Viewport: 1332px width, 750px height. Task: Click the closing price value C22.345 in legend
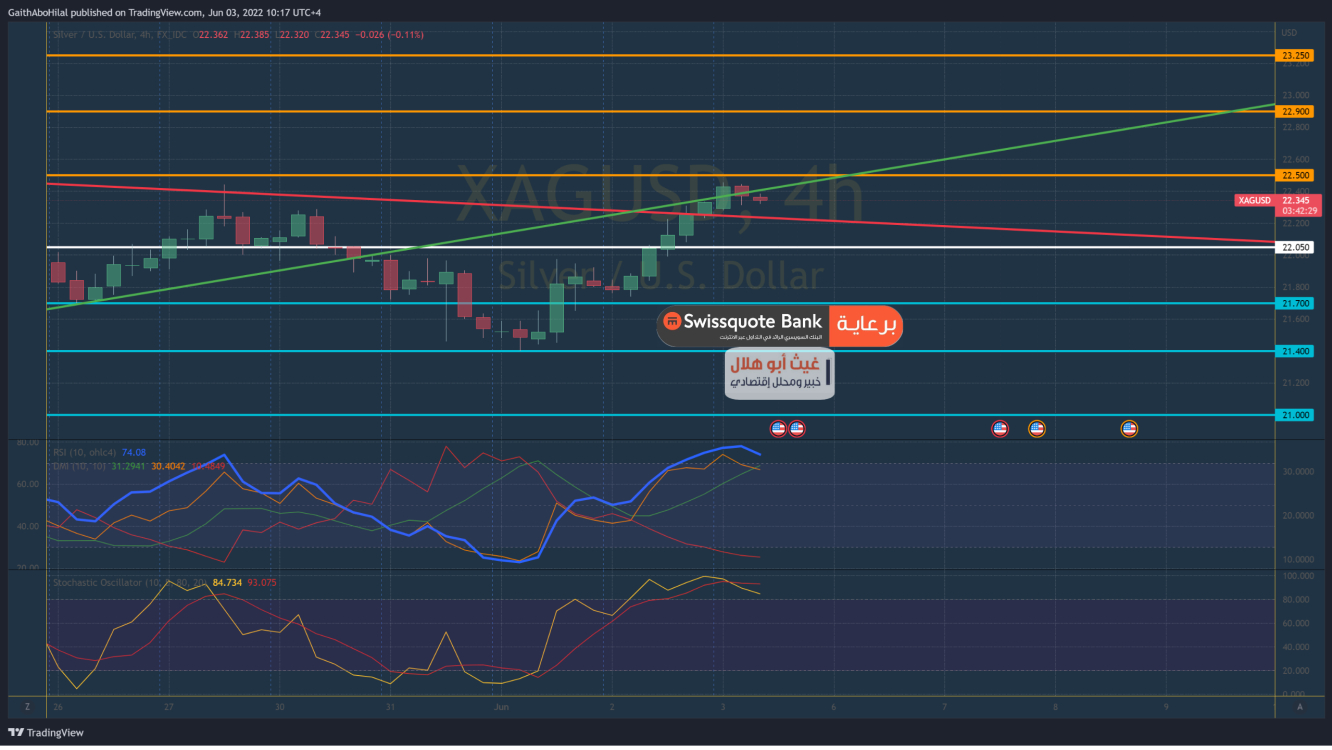(x=333, y=35)
